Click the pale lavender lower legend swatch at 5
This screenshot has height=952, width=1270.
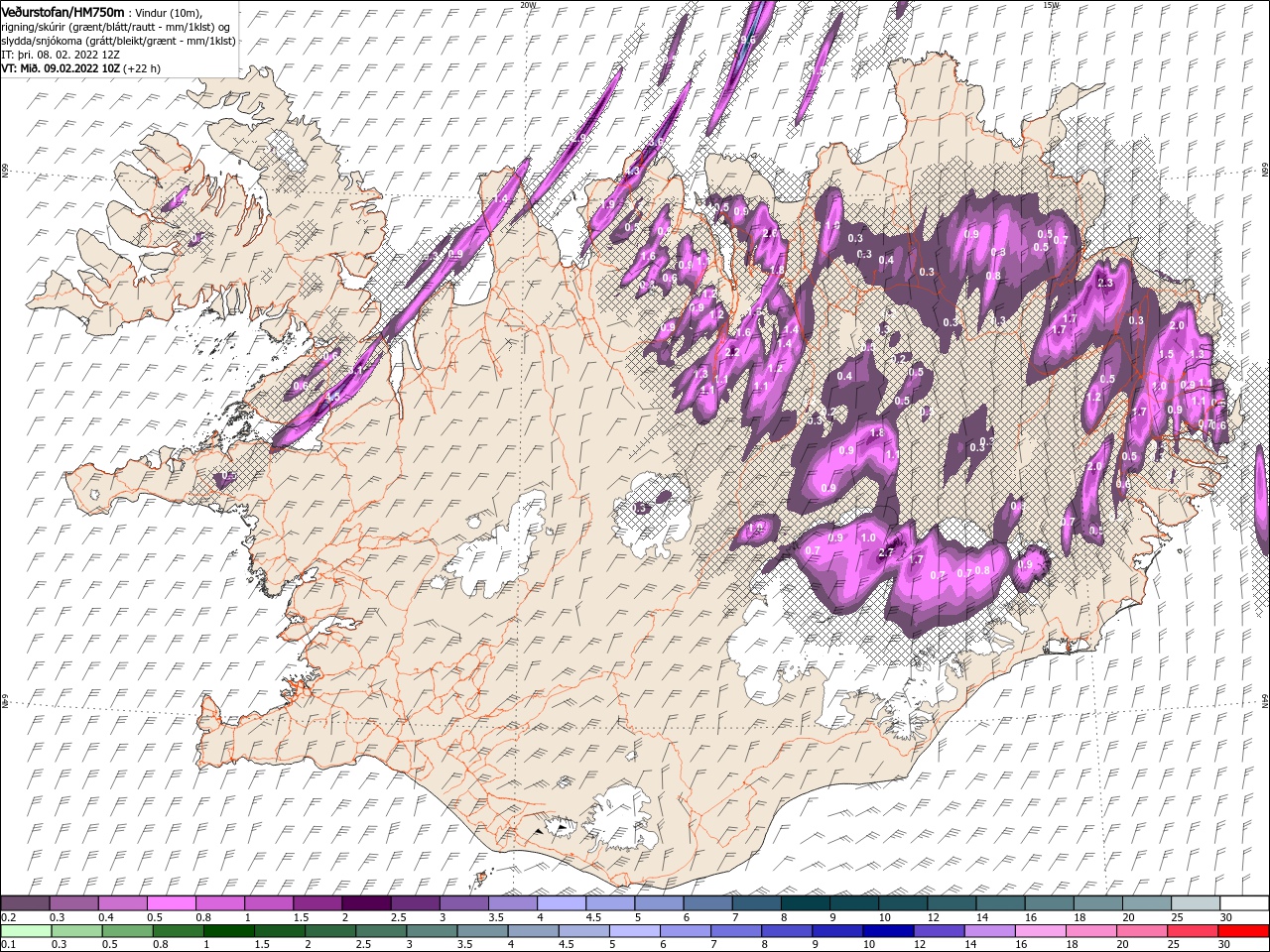click(x=635, y=931)
